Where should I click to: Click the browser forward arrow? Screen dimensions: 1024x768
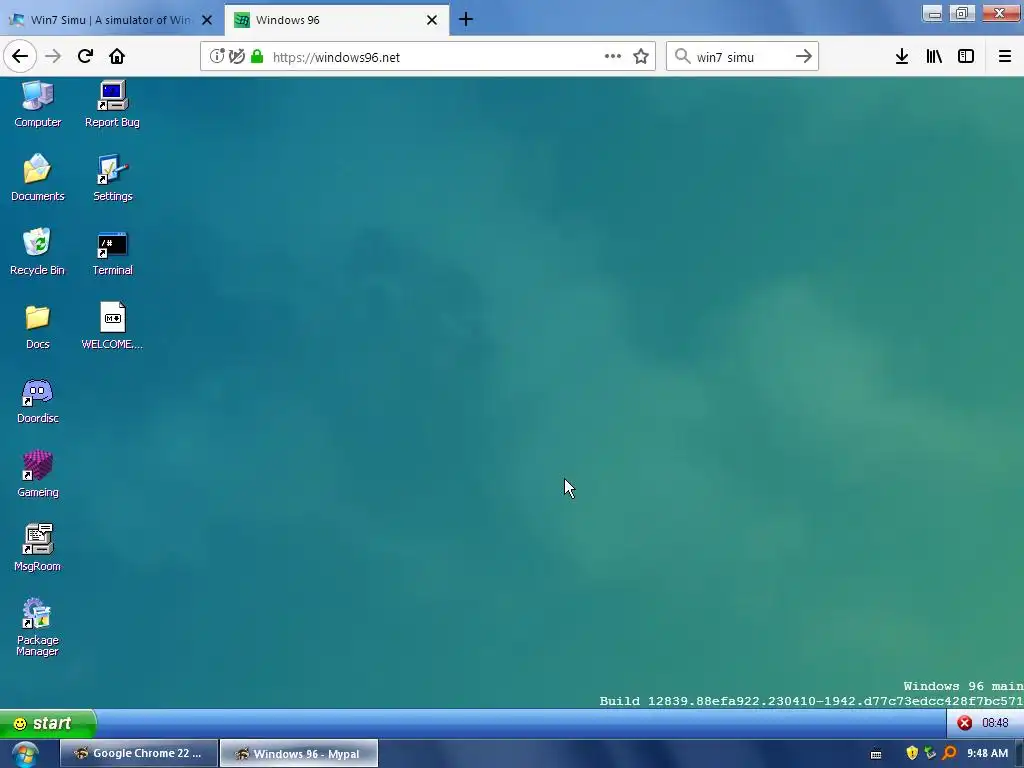pos(53,56)
